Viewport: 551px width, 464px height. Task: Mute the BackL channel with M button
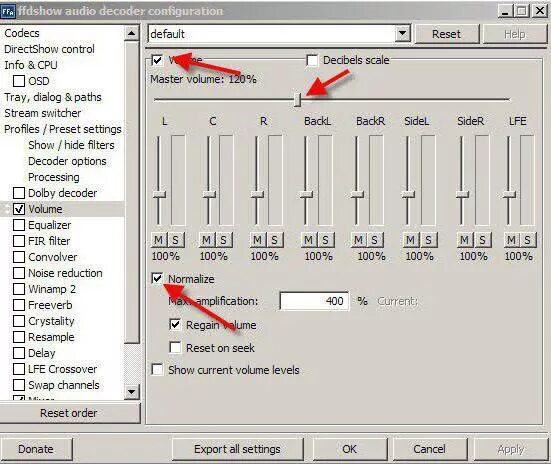point(309,240)
